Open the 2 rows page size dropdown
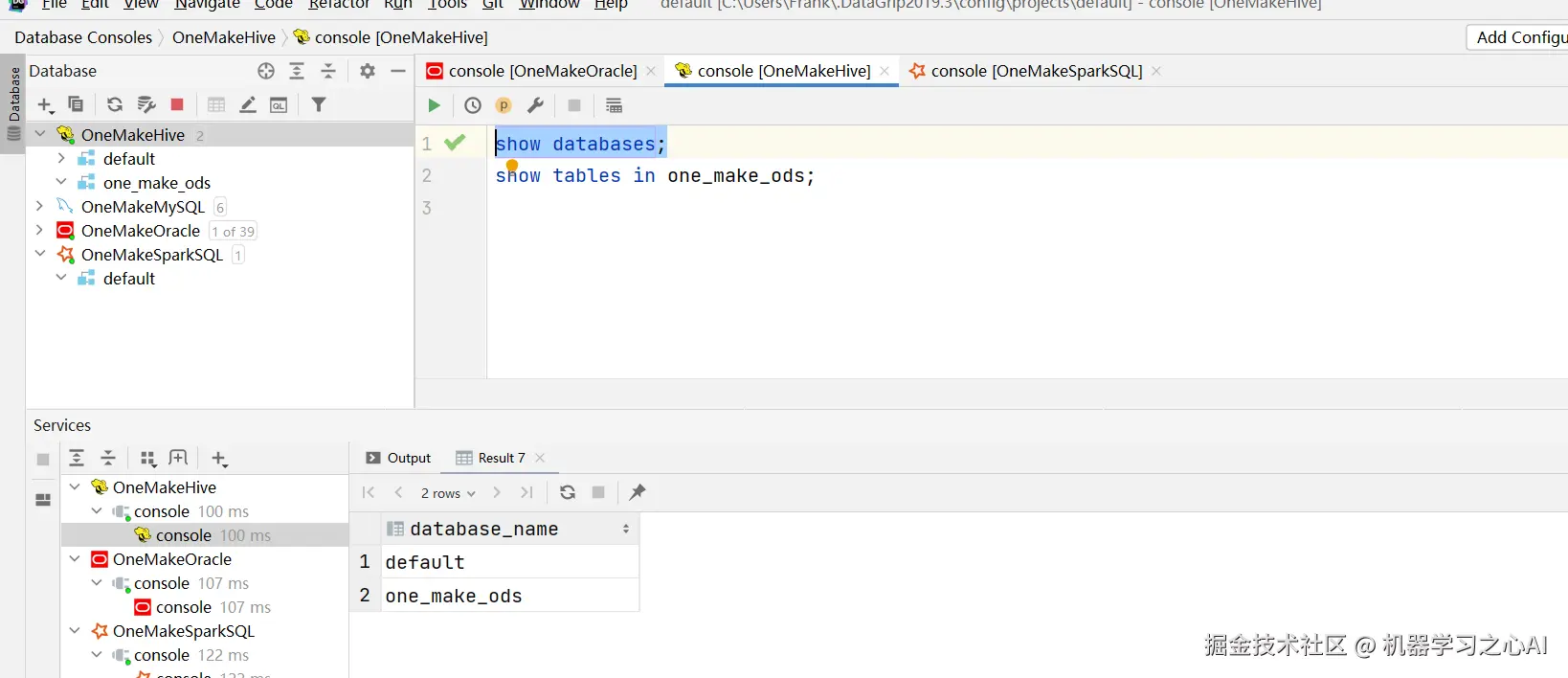The height and width of the screenshot is (678, 1568). click(x=448, y=493)
